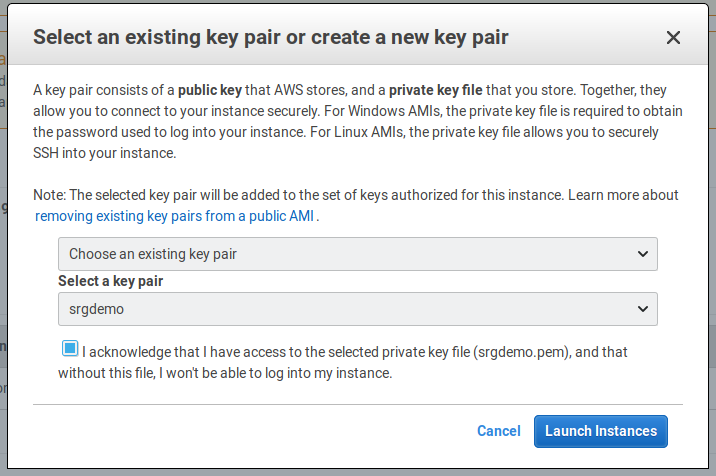Click the dialog title heading text
Image resolution: width=716 pixels, height=476 pixels.
(271, 38)
